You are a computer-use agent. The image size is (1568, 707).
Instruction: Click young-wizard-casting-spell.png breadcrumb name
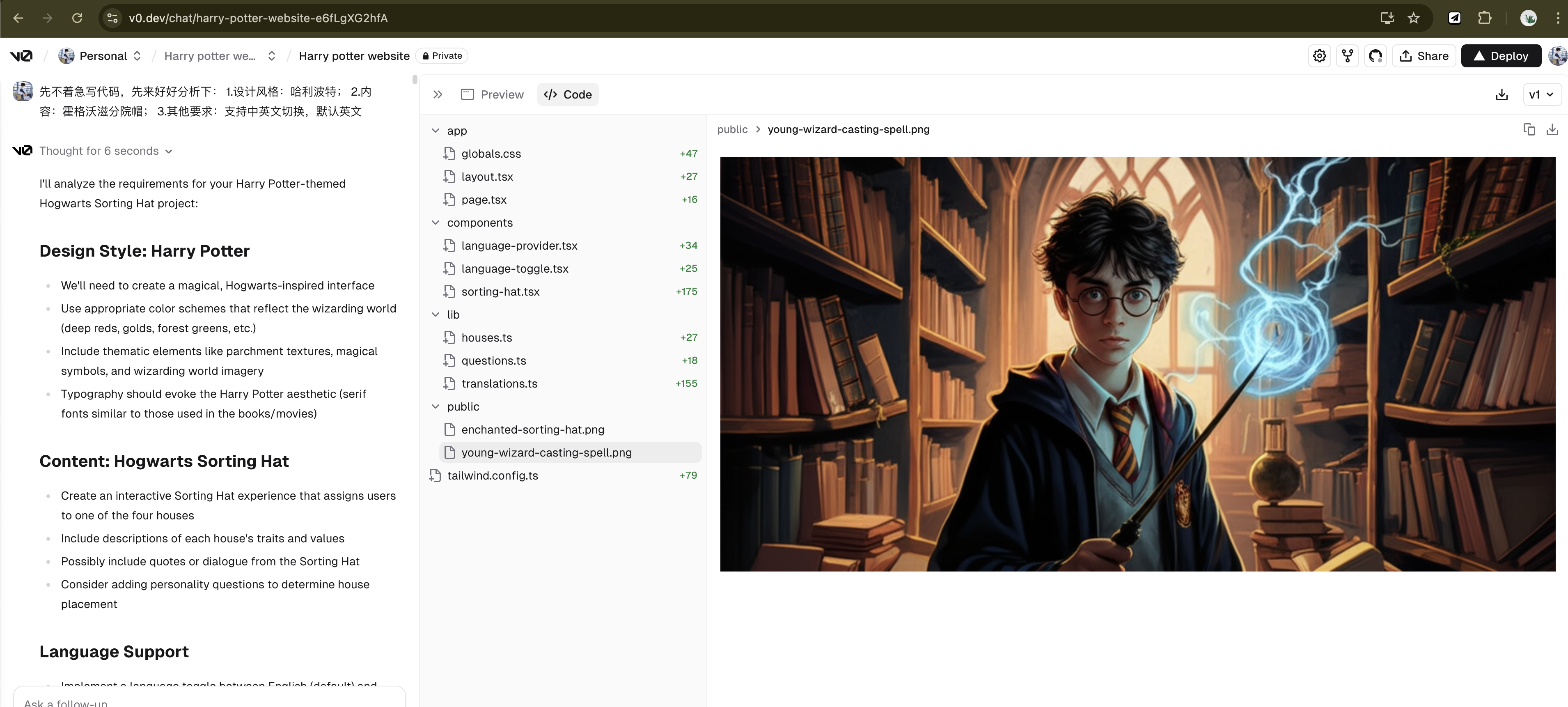pos(848,129)
